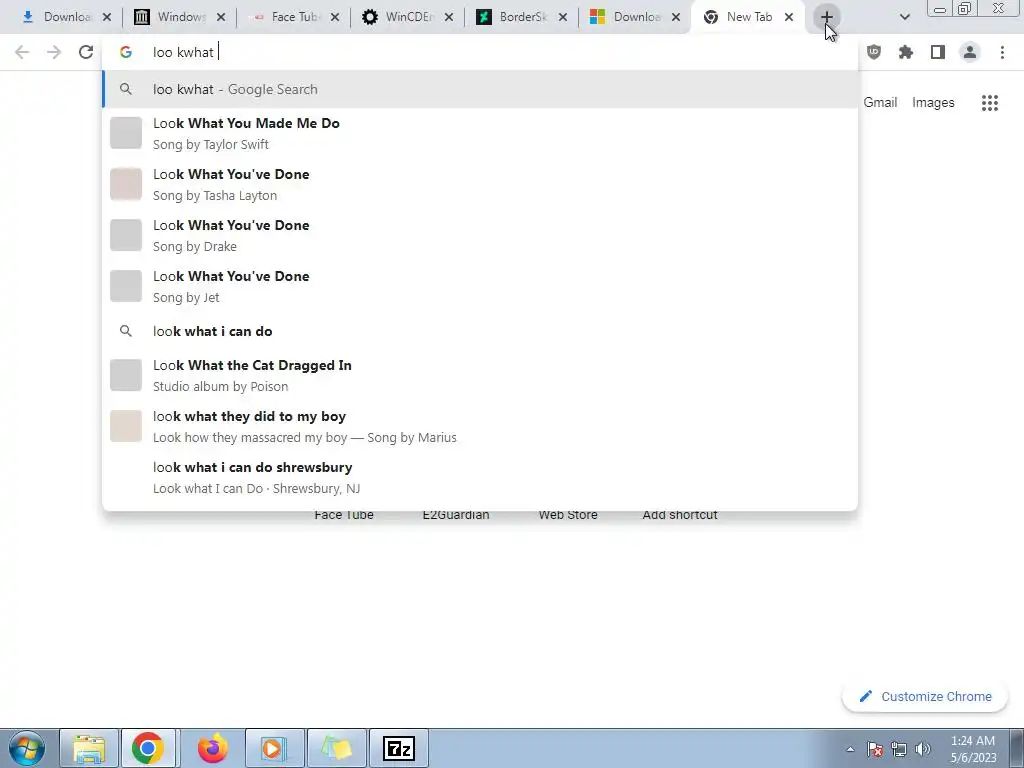Open the Google apps grid

[x=990, y=103]
